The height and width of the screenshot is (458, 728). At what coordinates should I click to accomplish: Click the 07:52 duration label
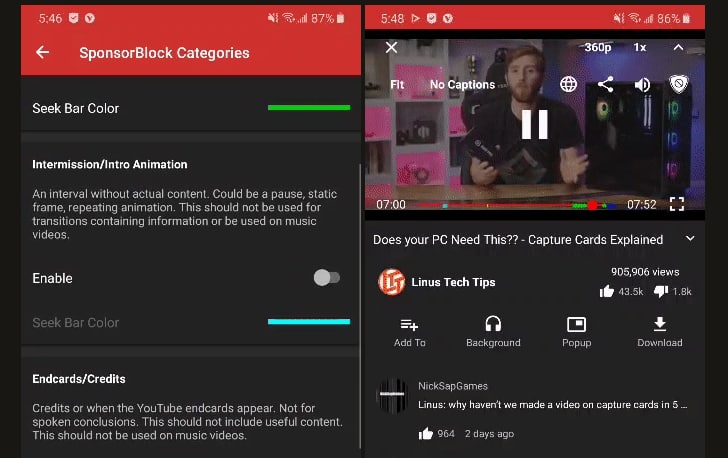pyautogui.click(x=642, y=205)
